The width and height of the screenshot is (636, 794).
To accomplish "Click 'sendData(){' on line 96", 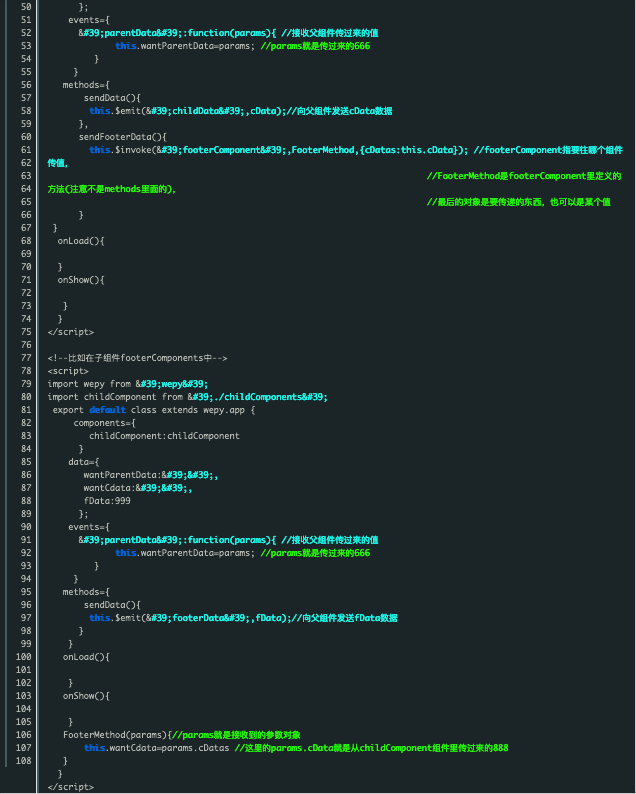I will coord(112,605).
